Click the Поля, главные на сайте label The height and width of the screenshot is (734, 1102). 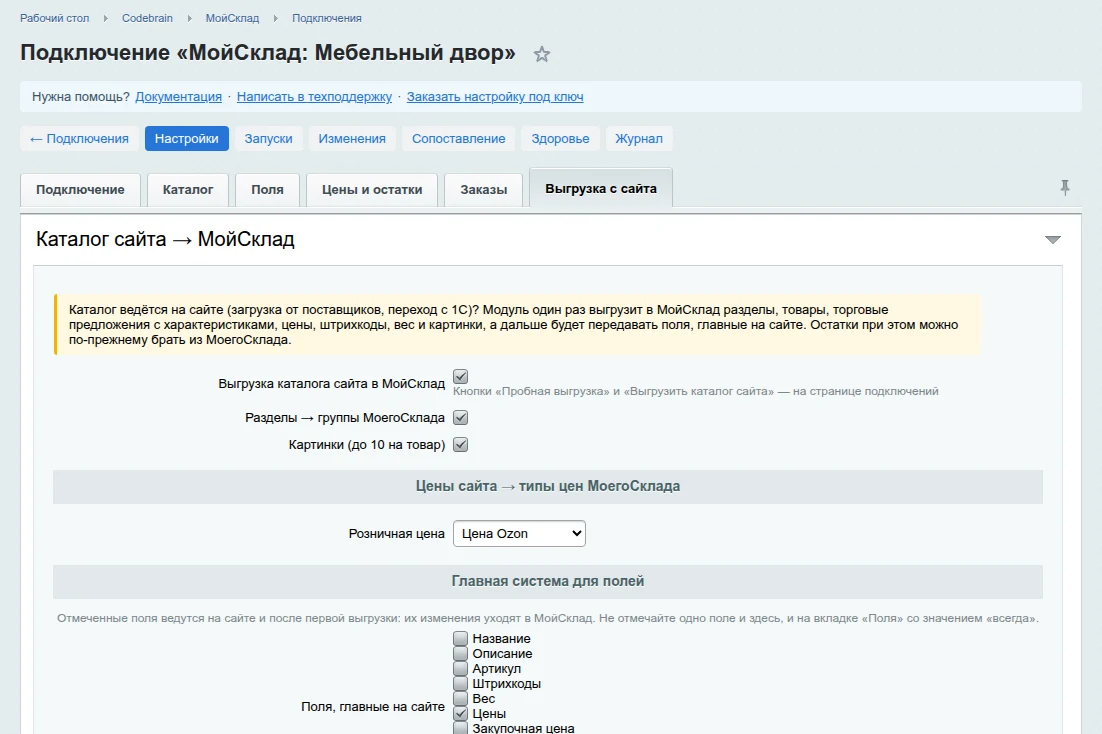(x=372, y=707)
